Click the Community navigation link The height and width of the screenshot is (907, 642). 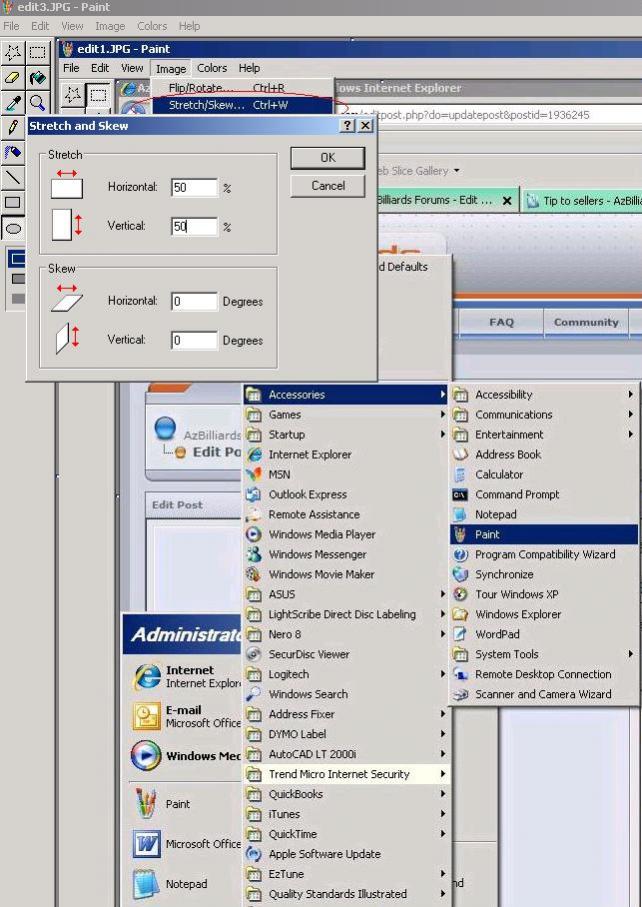(586, 322)
